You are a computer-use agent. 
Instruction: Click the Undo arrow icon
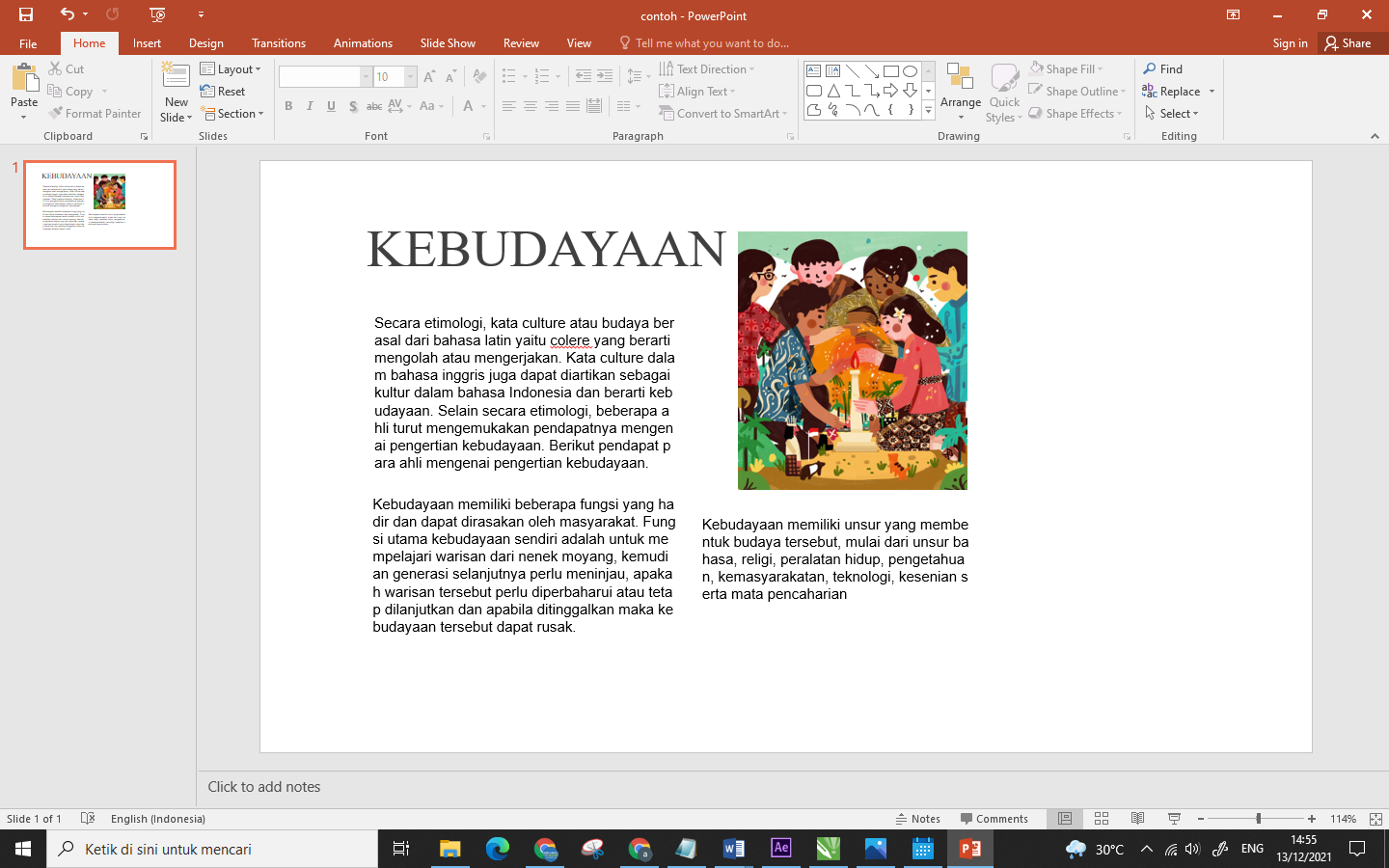(67, 14)
